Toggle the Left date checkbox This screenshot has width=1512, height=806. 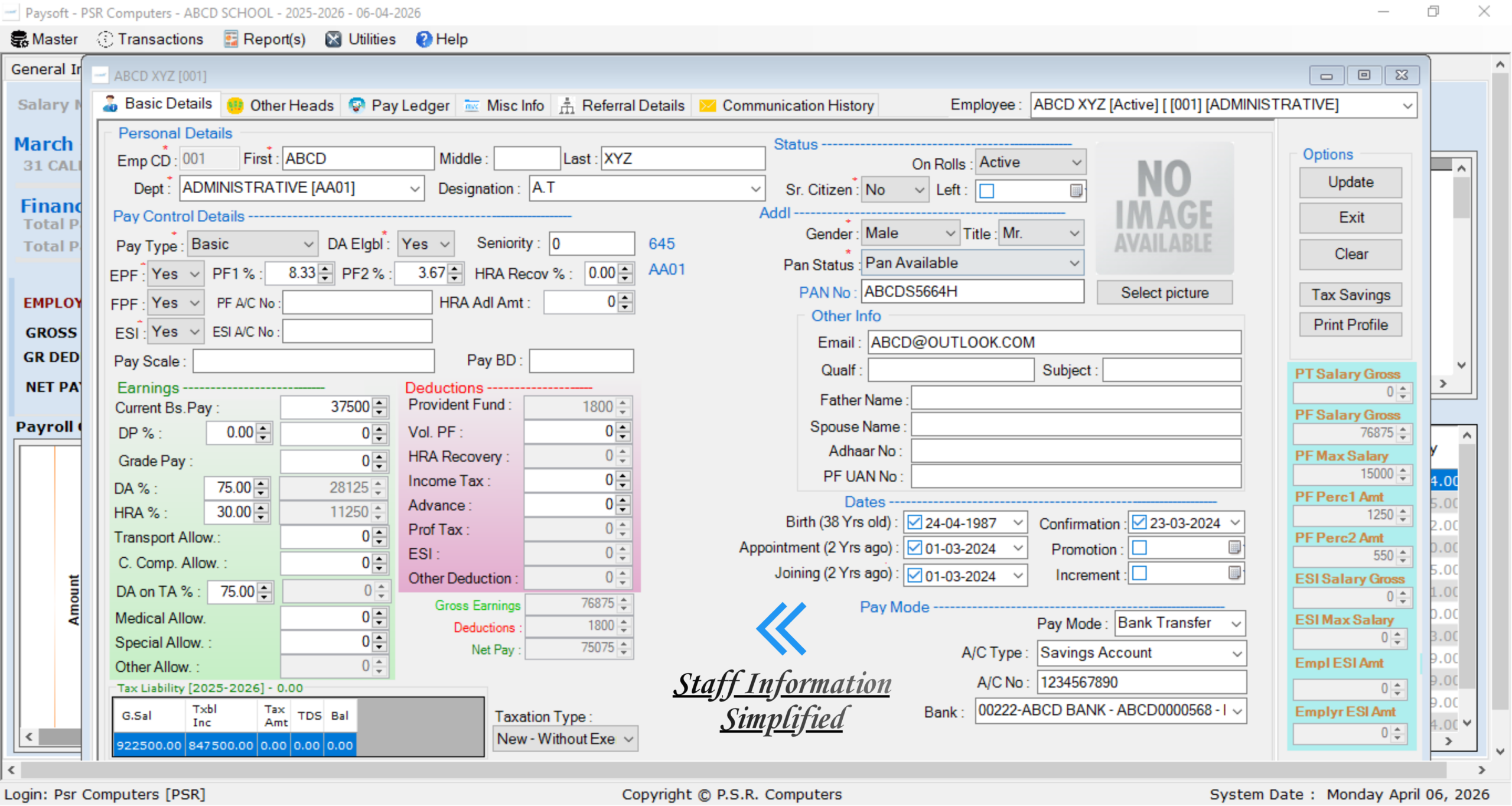point(987,190)
